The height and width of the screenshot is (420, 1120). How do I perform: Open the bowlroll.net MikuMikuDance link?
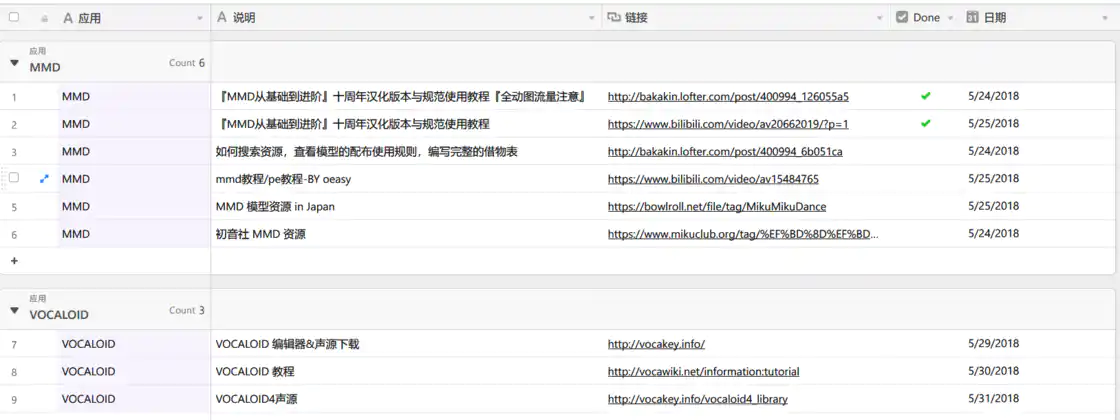tap(717, 206)
